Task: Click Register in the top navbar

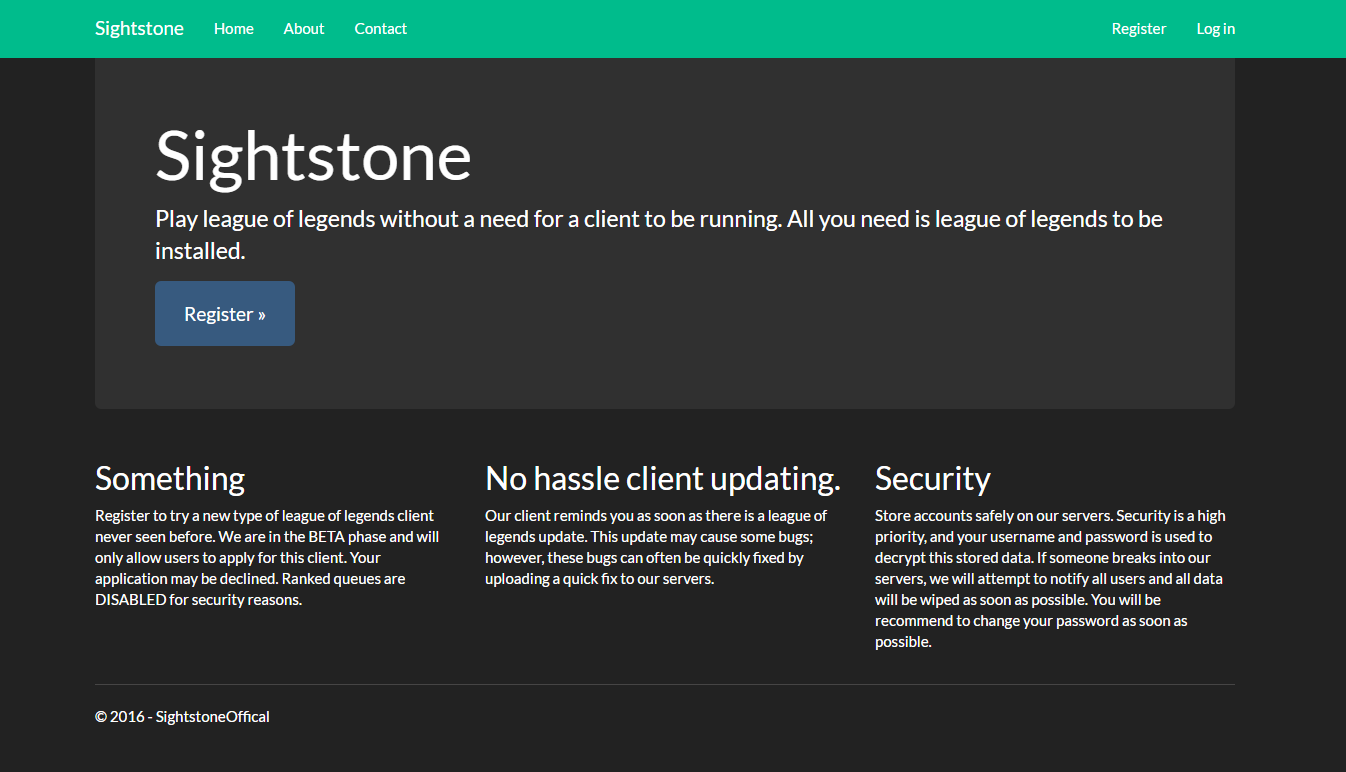Action: point(1139,29)
